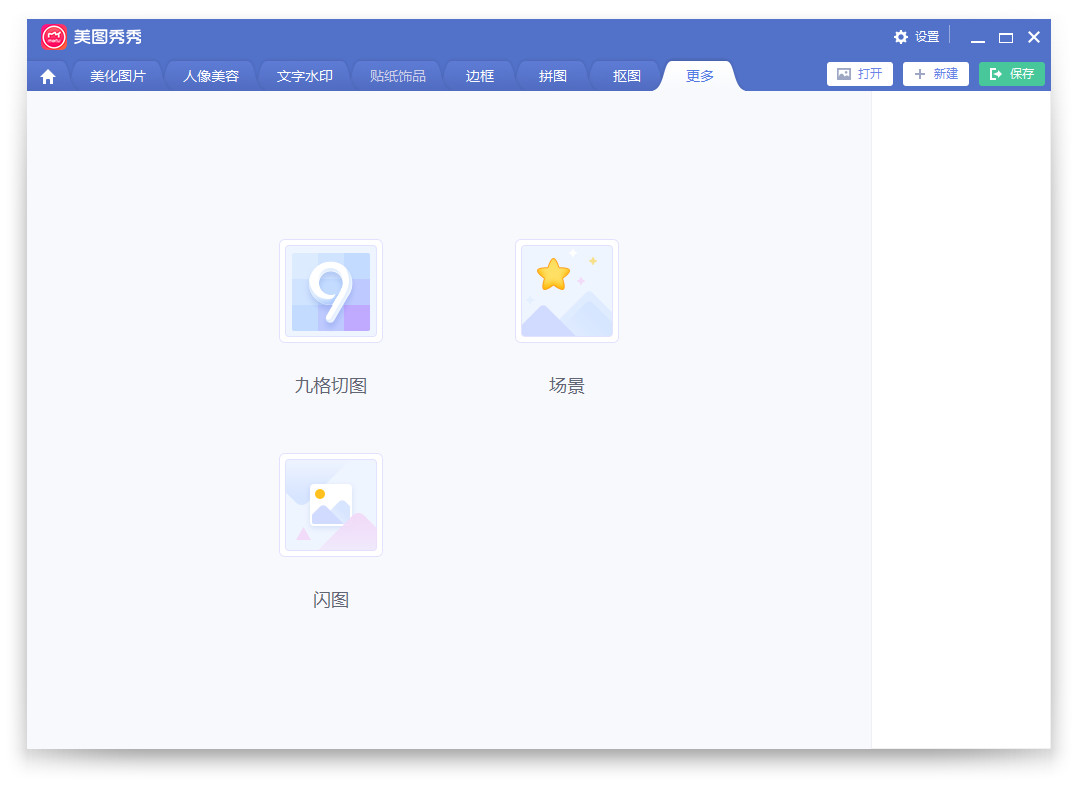Click the 新建 new canvas button
1080x799 pixels.
point(935,74)
